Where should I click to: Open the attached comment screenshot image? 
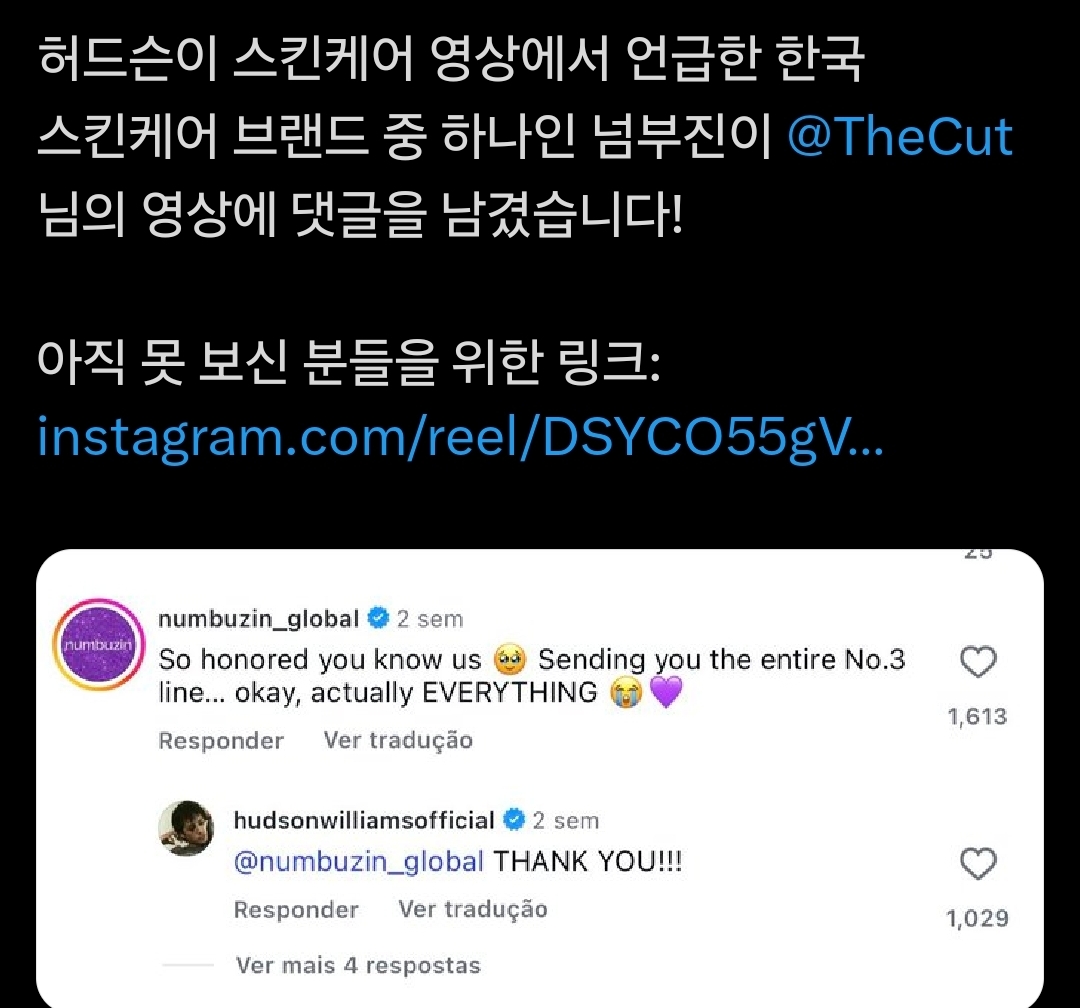540,780
